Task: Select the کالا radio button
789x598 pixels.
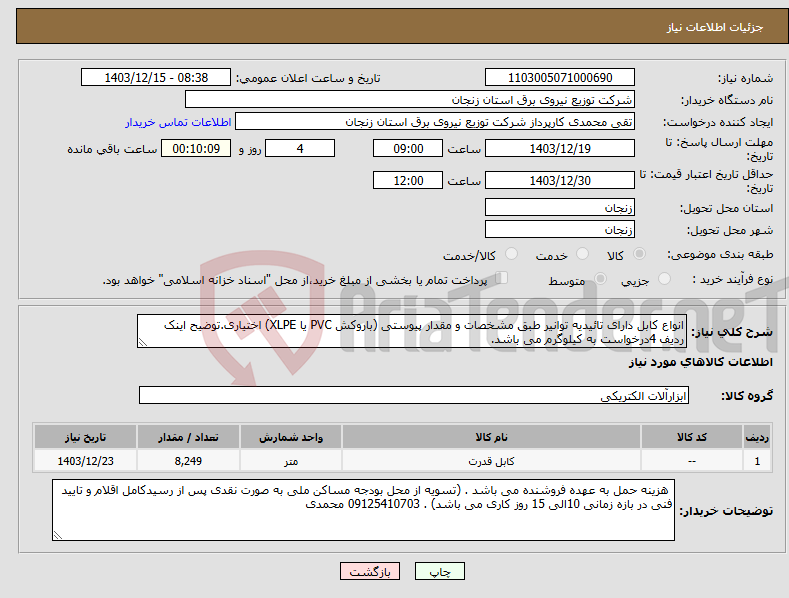Action: 640,254
